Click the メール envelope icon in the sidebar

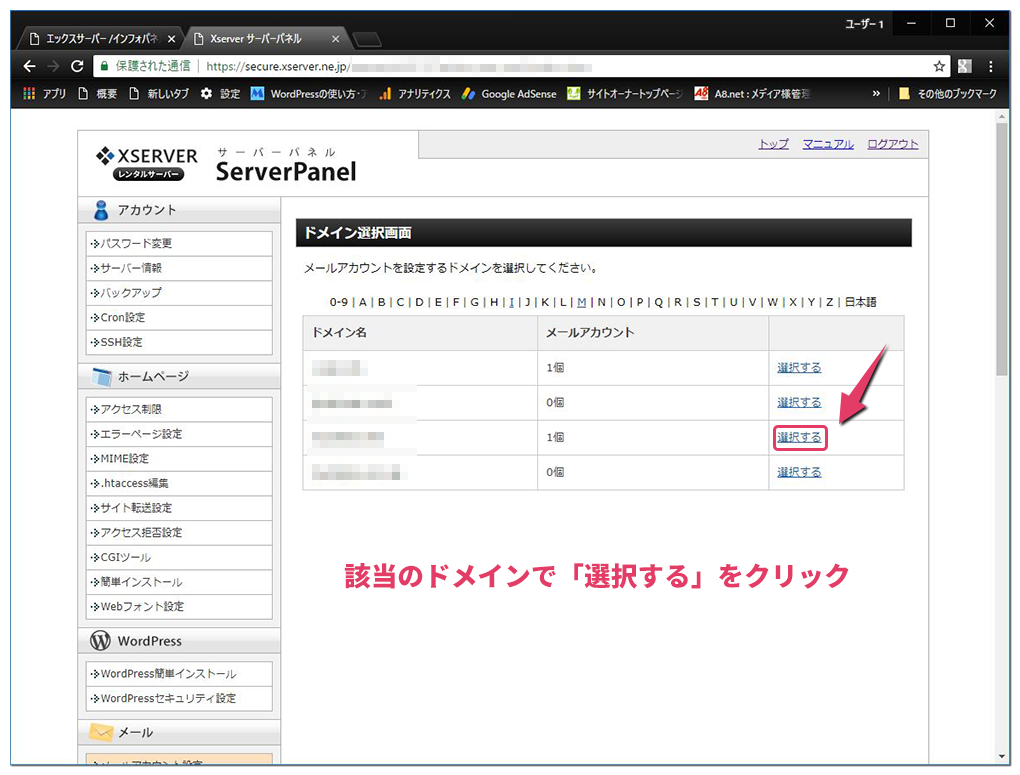click(x=102, y=733)
